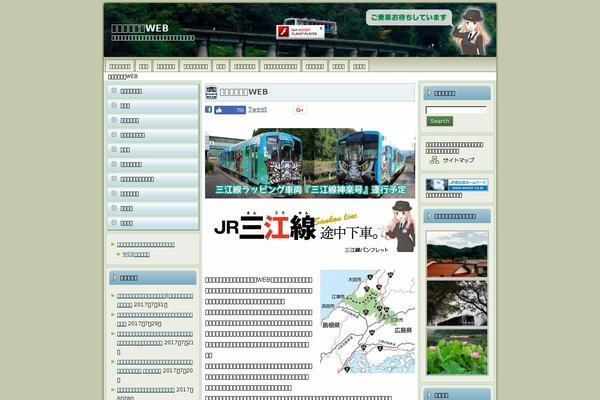Open the news item dated 2017年7月21日

click(155, 343)
